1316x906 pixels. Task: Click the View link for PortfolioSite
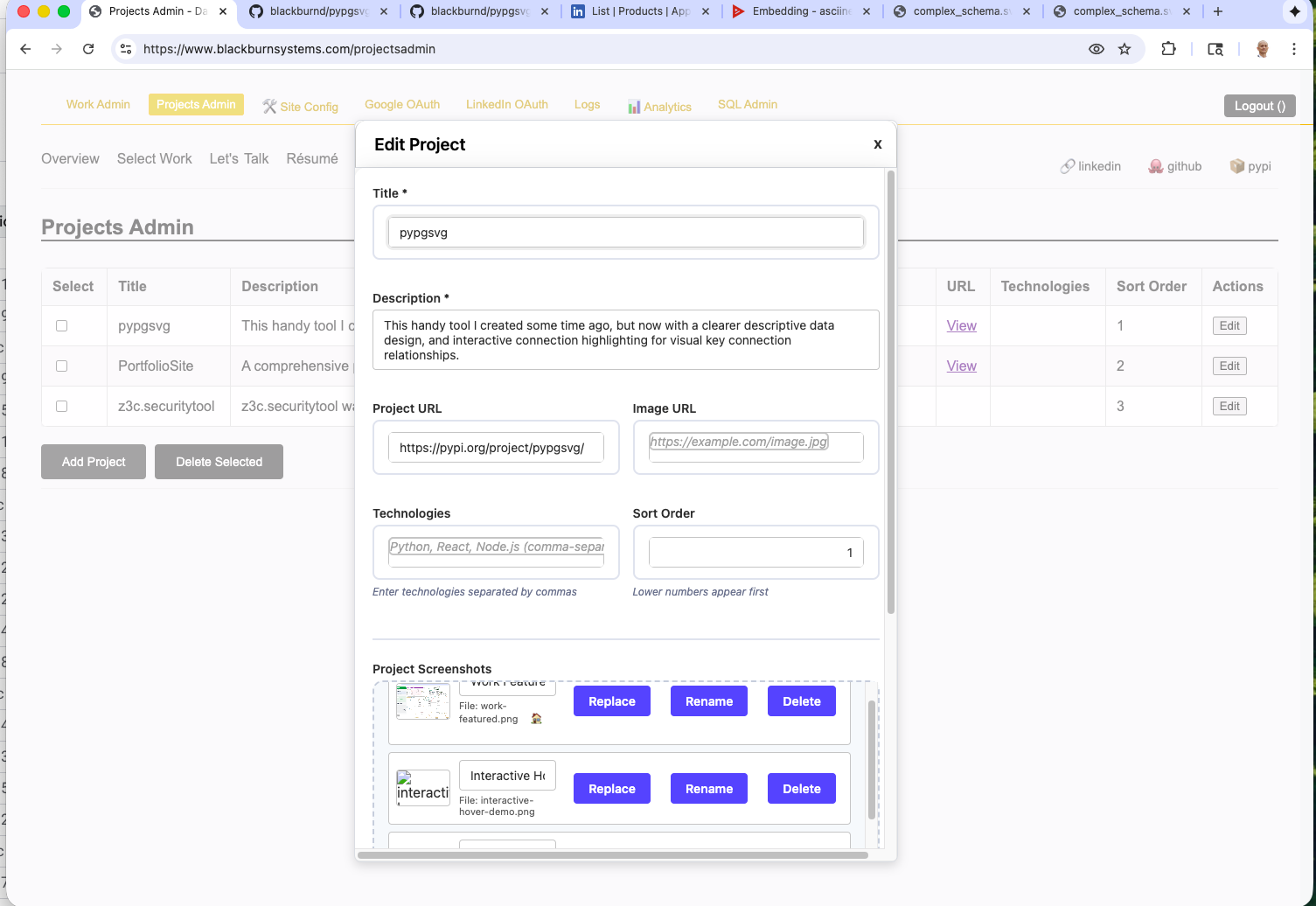pyautogui.click(x=961, y=366)
